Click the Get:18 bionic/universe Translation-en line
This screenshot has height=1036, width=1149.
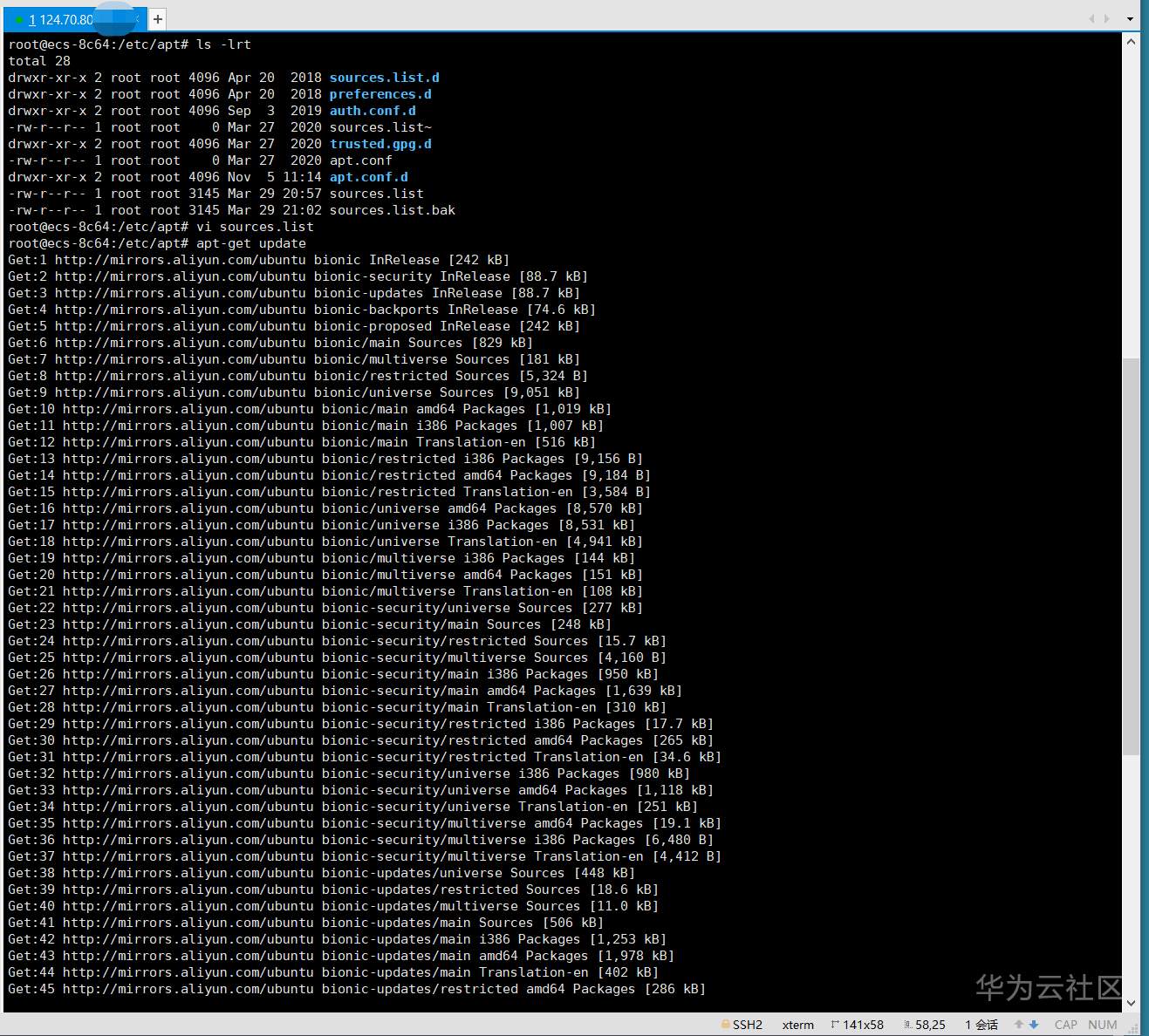pos(325,542)
